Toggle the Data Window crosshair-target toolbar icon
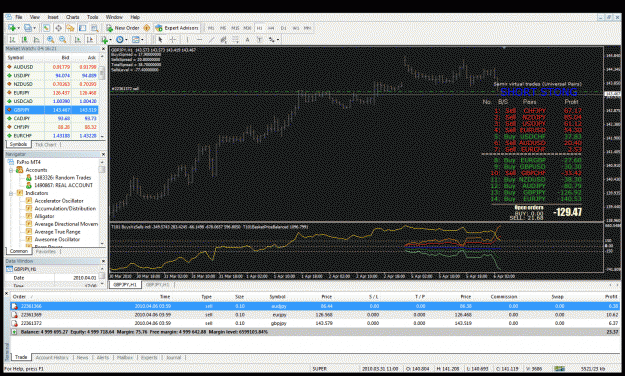Viewport: 625px width, 376px height. (x=58, y=28)
